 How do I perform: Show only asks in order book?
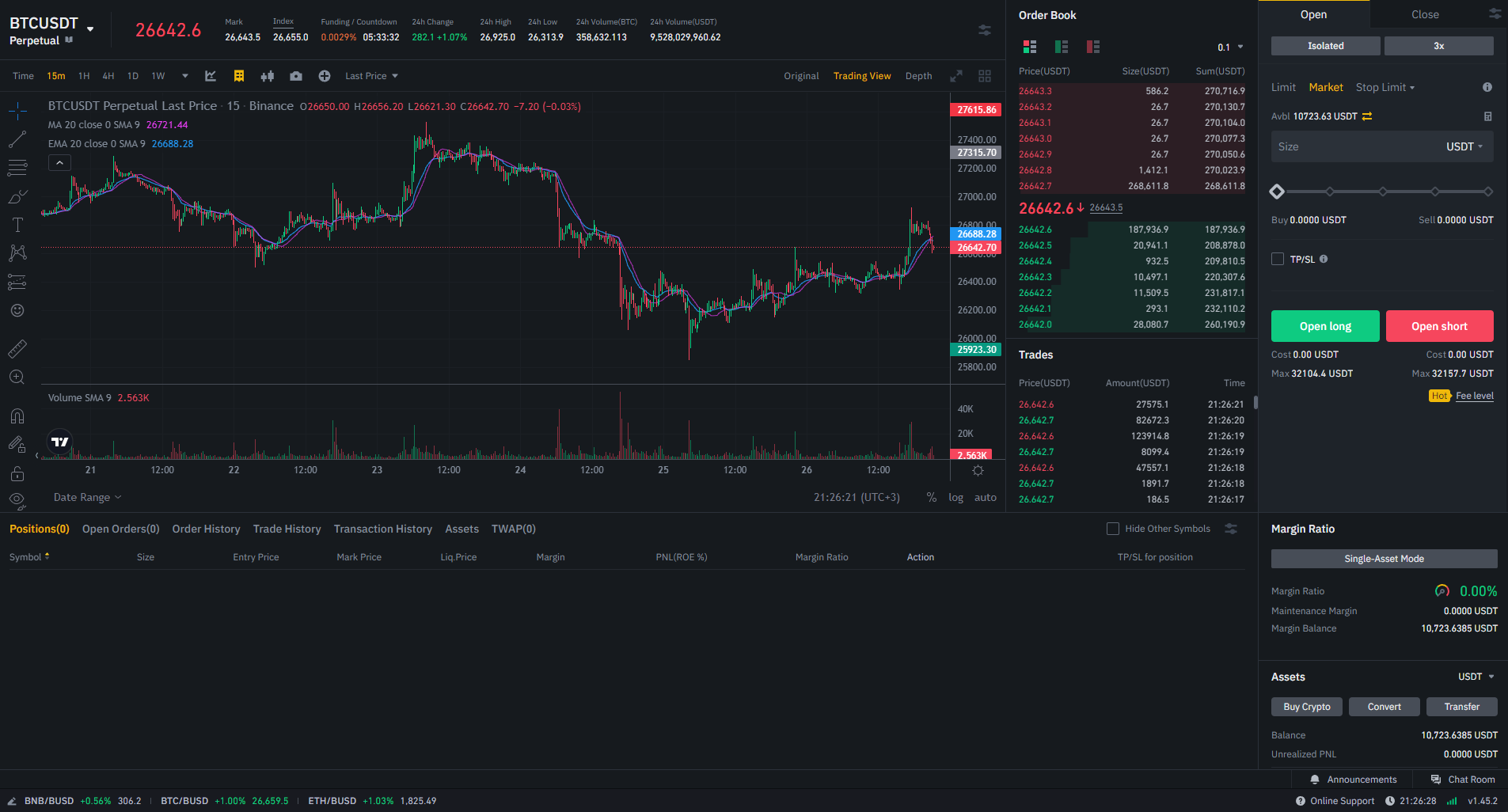click(x=1093, y=47)
